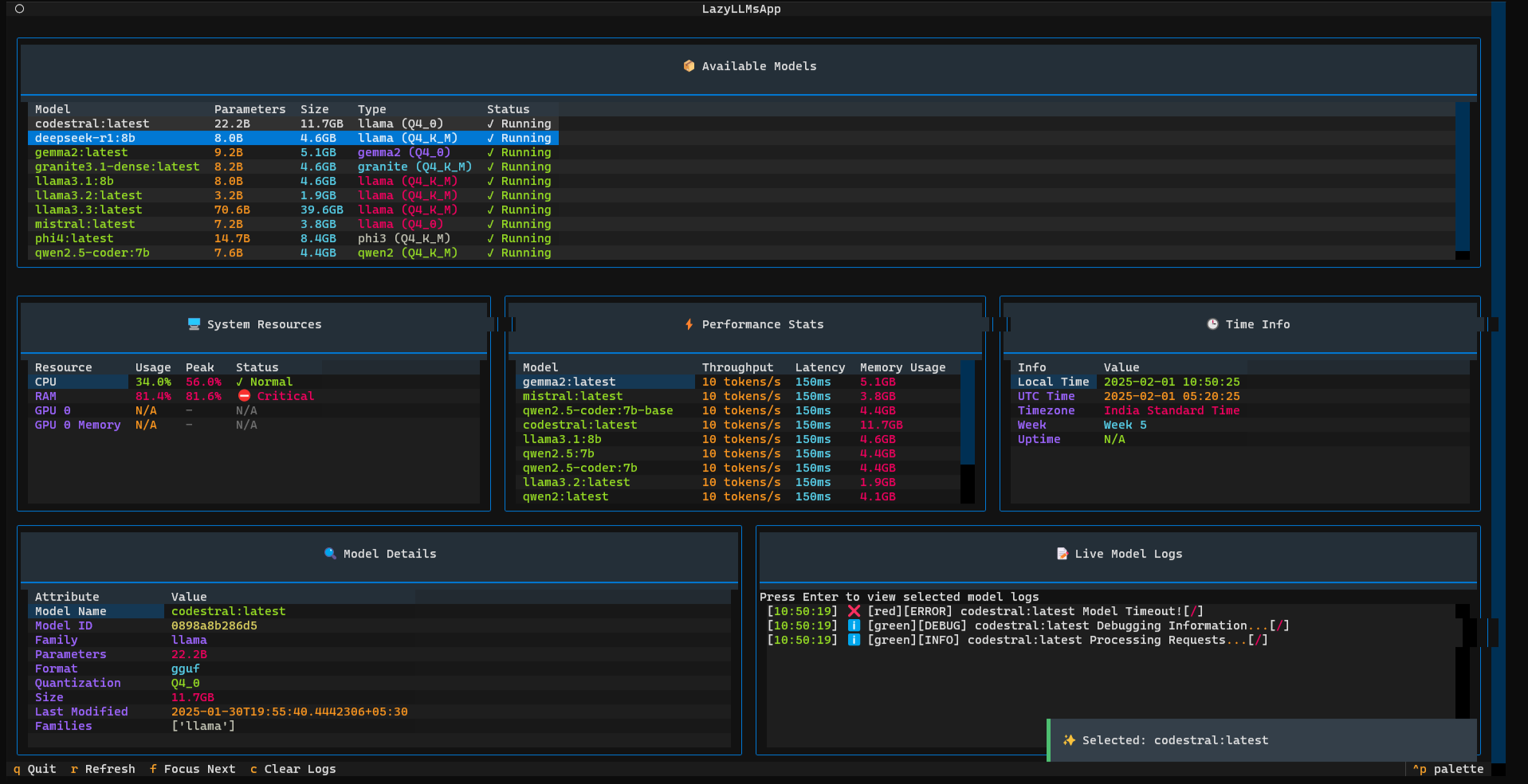Click the magnifier icon beside Model Details

coord(330,553)
